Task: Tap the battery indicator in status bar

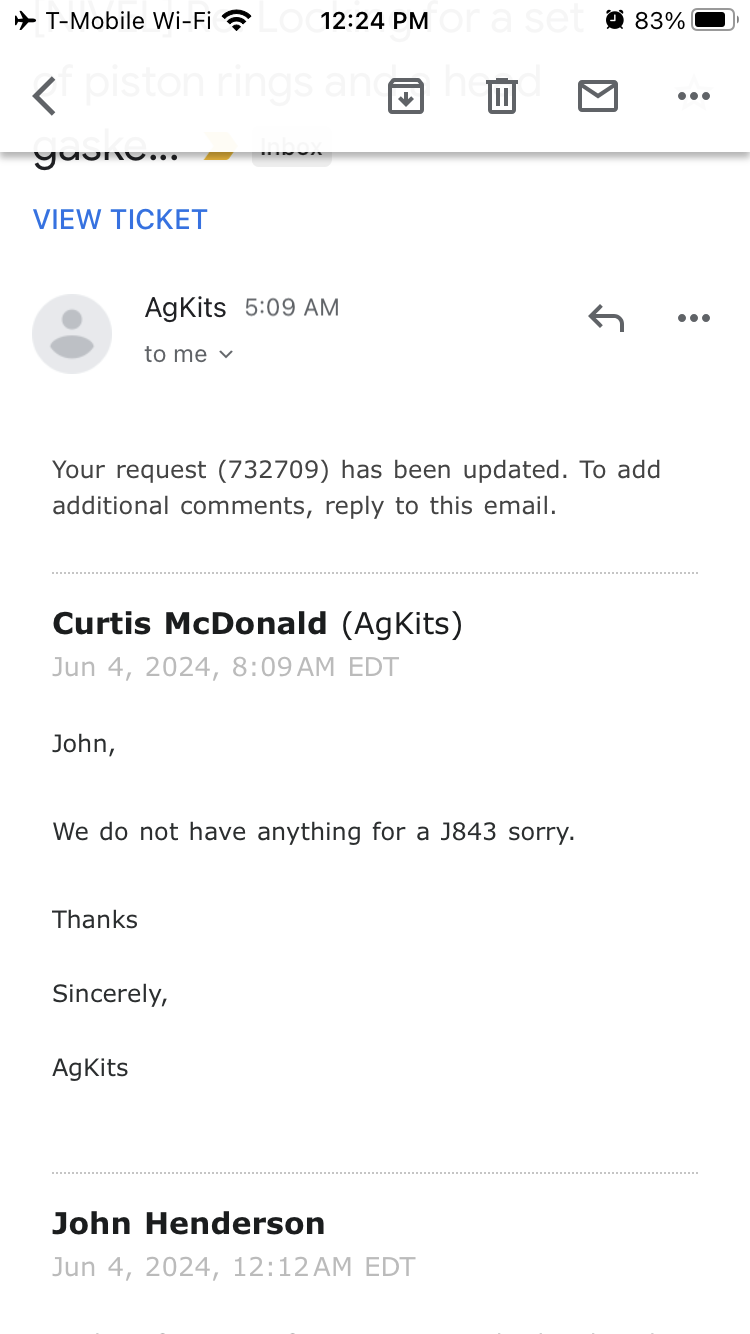Action: [715, 20]
